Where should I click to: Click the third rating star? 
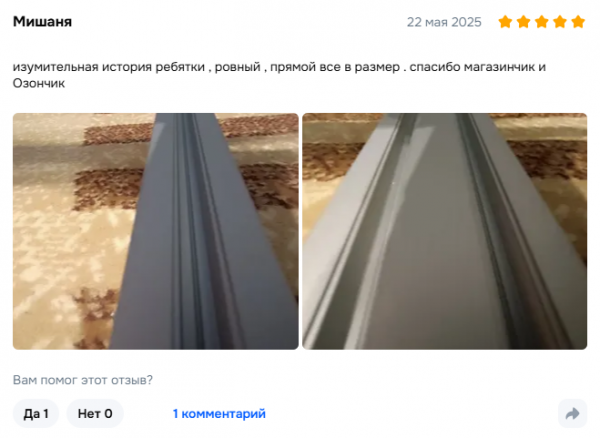coord(541,22)
